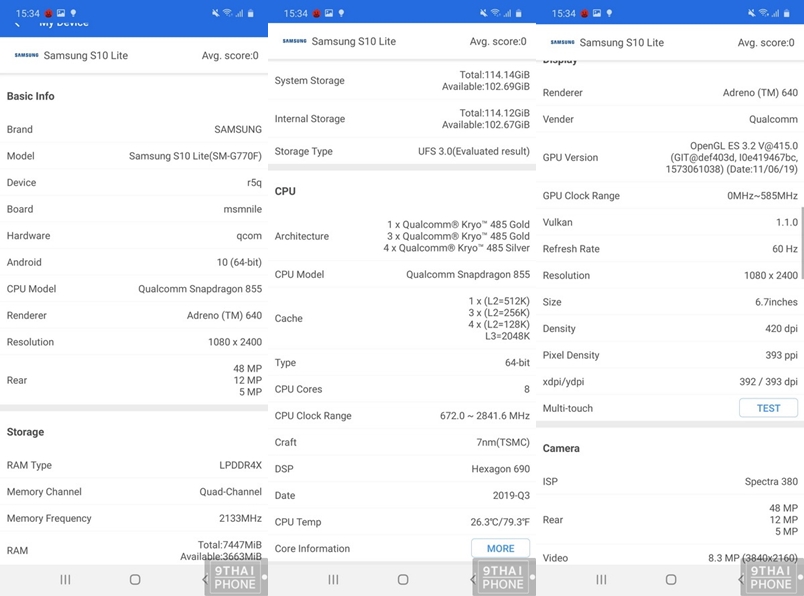Select the DSP value 'Hexagon 690'

[500, 469]
